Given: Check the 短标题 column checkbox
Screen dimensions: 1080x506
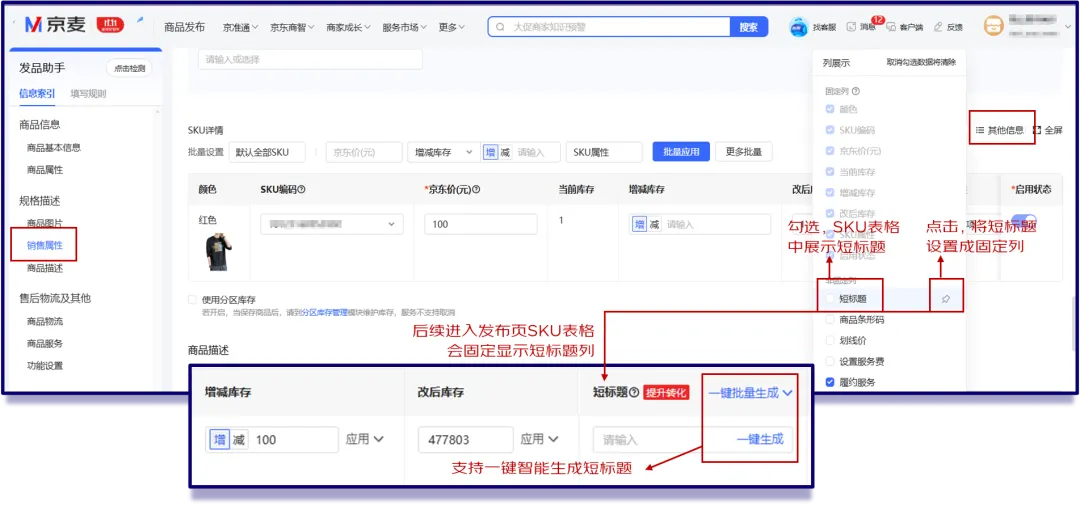Looking at the screenshot, I should pyautogui.click(x=830, y=299).
